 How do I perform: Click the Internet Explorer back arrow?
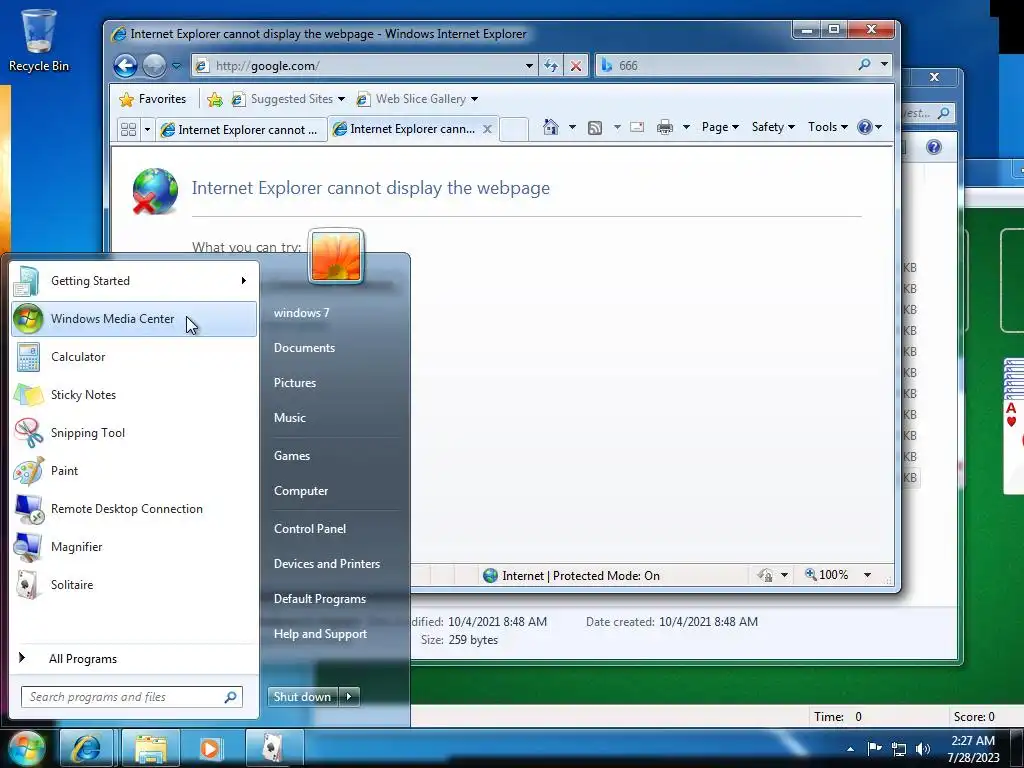(125, 65)
